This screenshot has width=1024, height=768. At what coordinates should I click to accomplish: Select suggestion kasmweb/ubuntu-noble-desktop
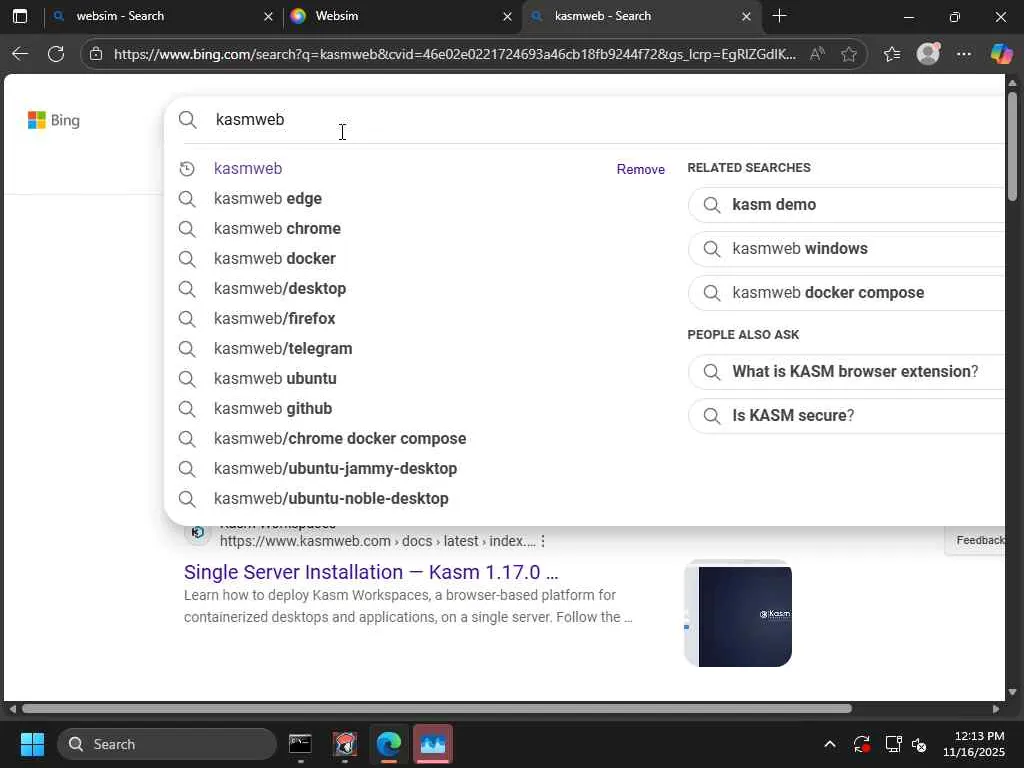[x=331, y=499]
